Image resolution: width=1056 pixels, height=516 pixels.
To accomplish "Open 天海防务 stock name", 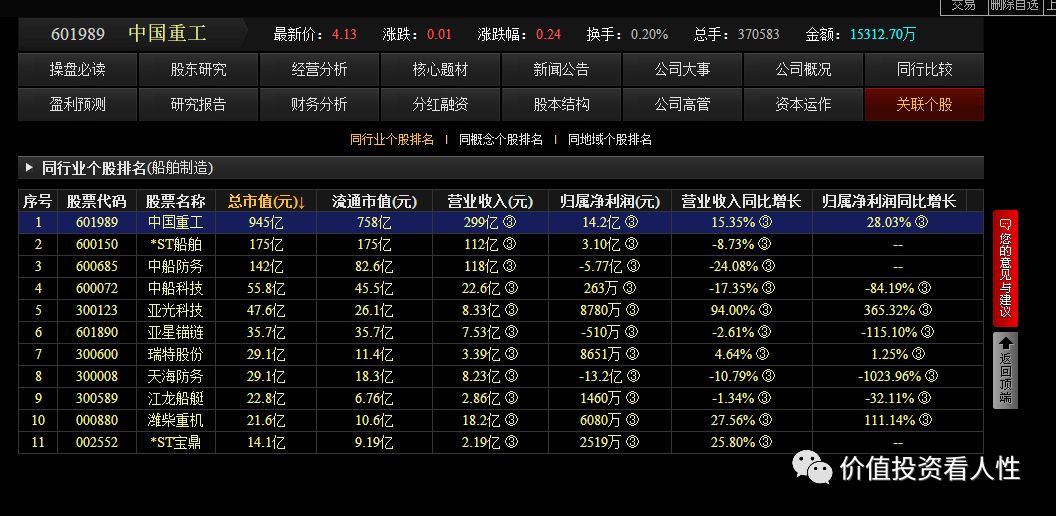I will click(x=176, y=376).
